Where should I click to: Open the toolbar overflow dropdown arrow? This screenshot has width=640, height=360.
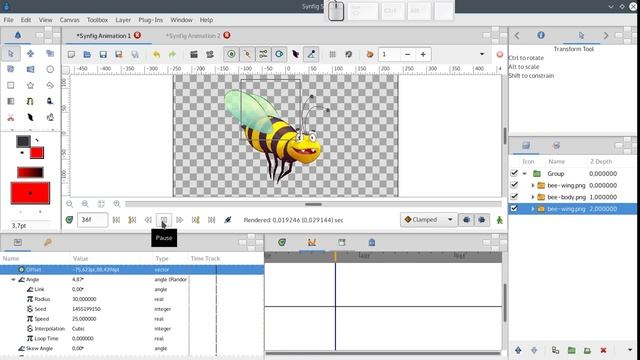point(482,54)
